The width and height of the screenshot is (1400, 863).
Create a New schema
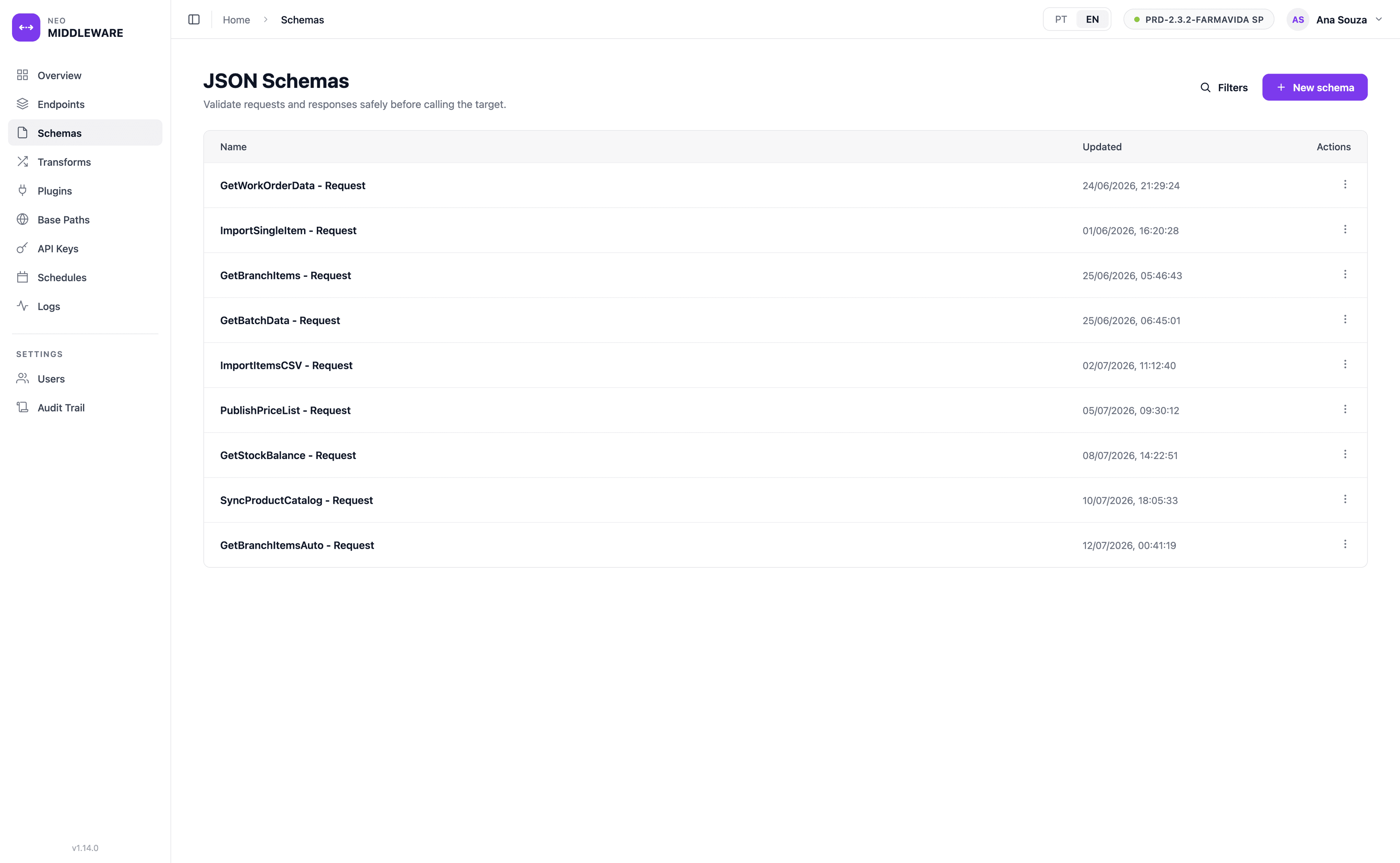(1315, 88)
